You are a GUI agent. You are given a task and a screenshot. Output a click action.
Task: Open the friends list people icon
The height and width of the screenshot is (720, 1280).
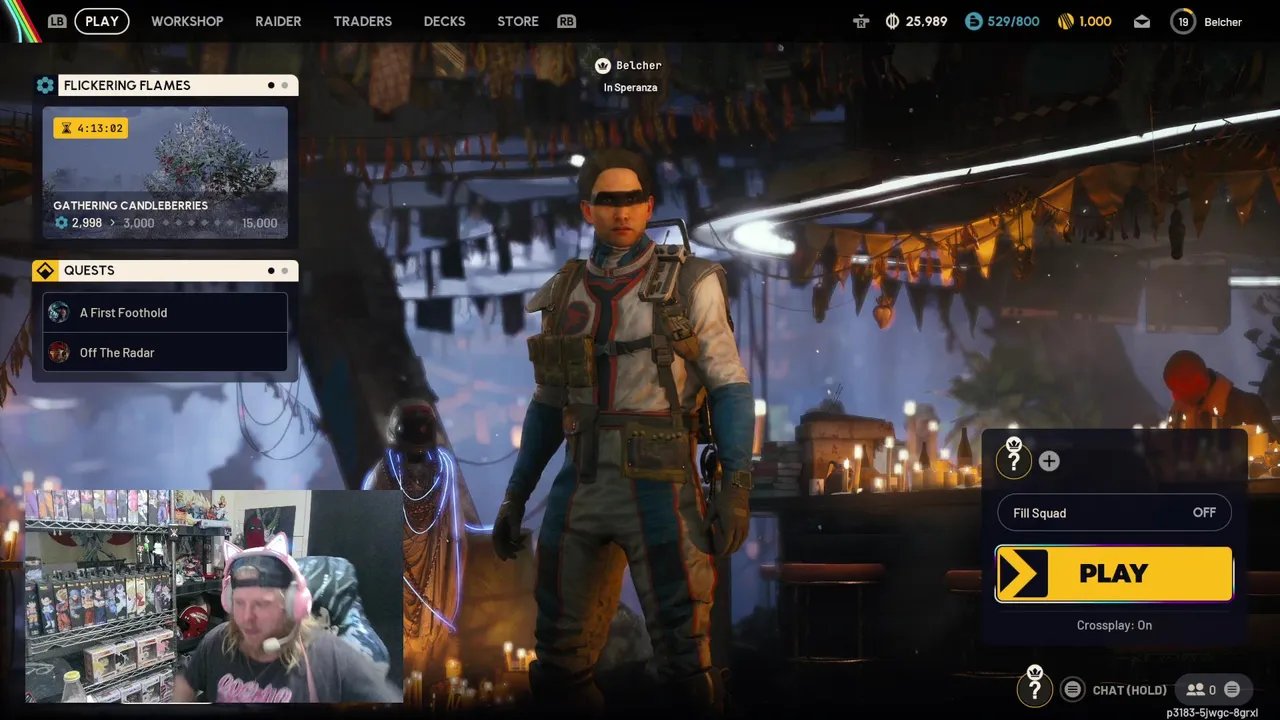click(1195, 689)
